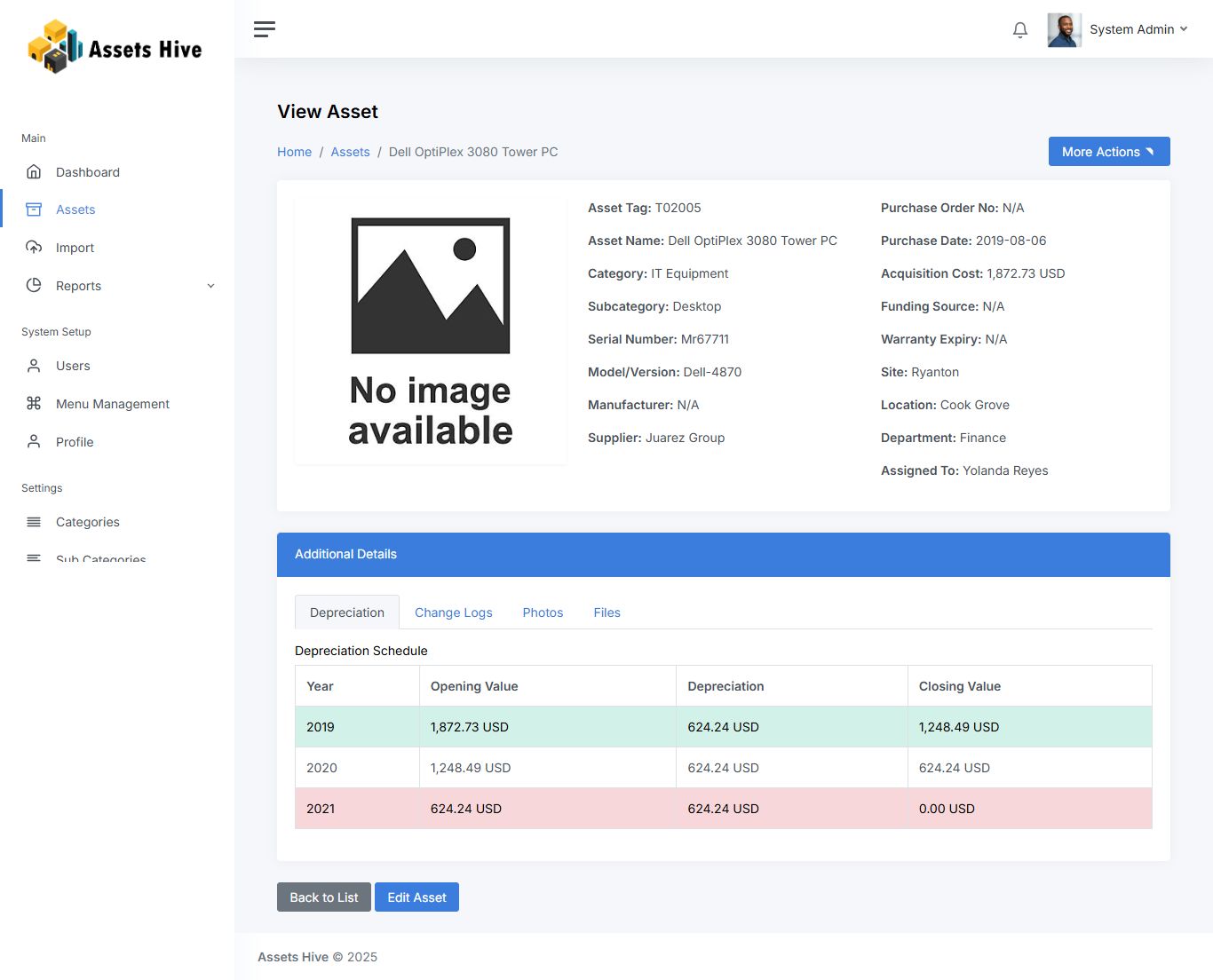Switch to the Photos tab

[543, 612]
